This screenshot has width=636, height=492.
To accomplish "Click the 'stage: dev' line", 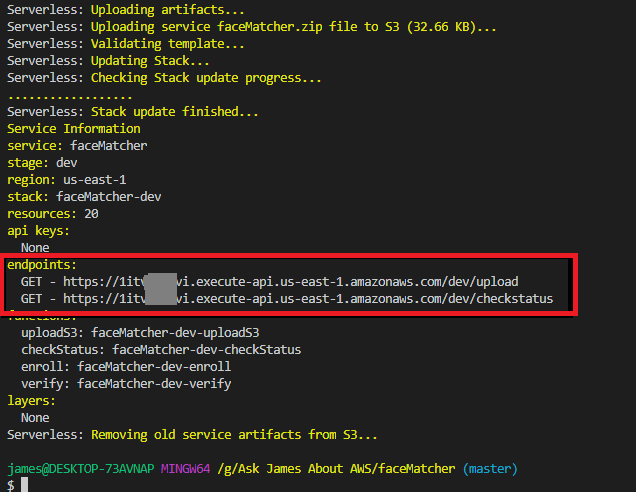I will pyautogui.click(x=41, y=163).
